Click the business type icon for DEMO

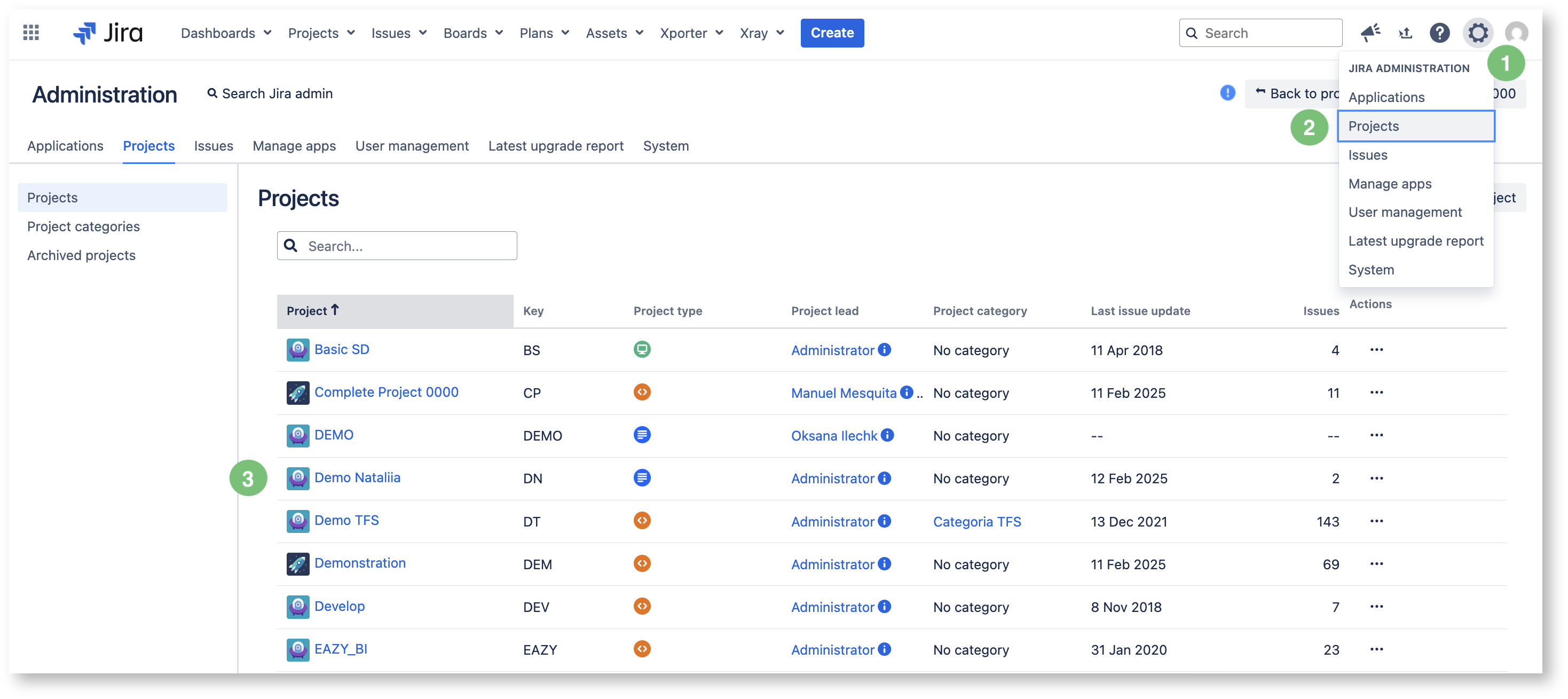642,435
